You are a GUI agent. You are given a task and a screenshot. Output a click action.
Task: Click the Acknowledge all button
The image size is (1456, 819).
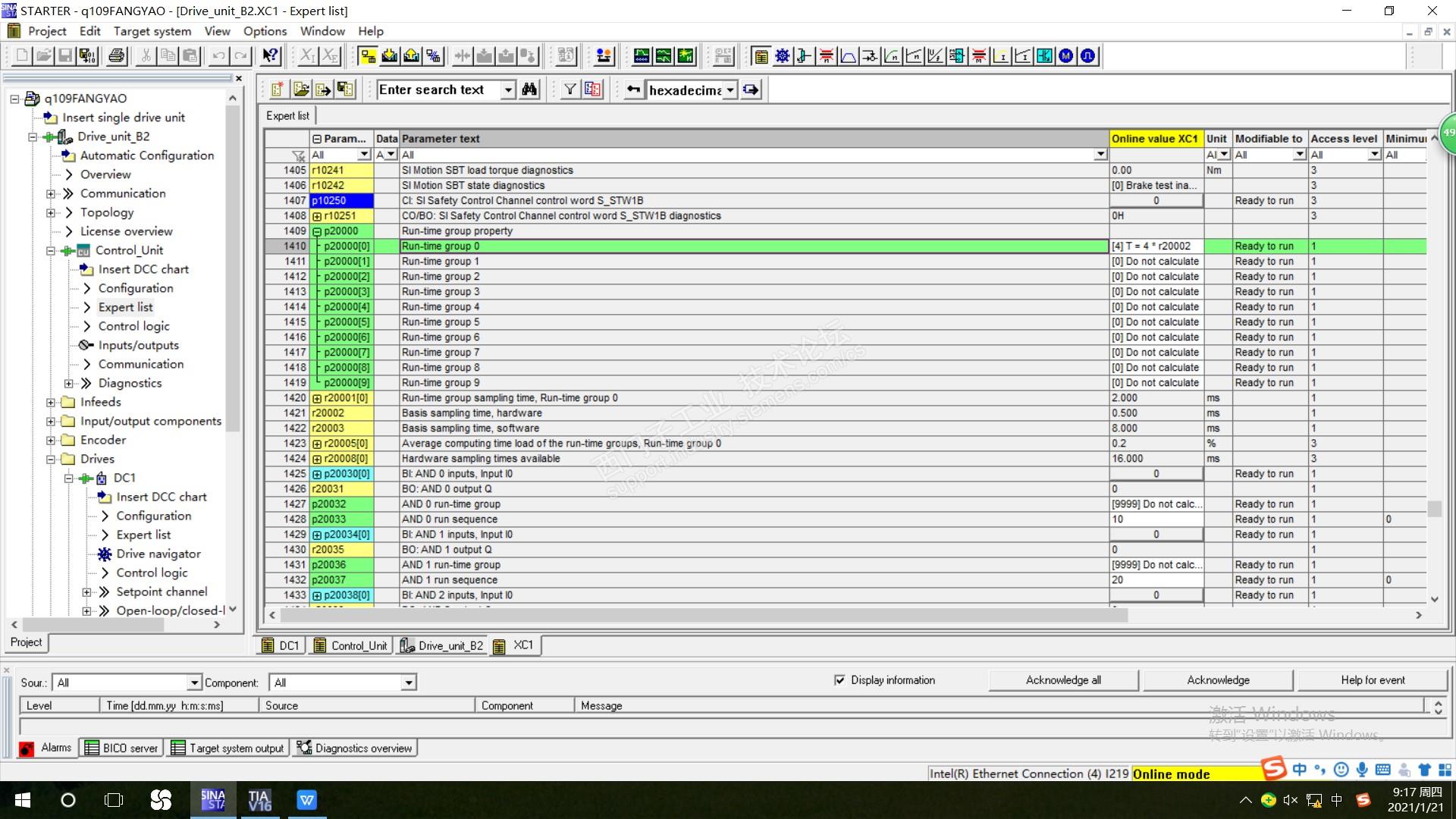(x=1063, y=680)
